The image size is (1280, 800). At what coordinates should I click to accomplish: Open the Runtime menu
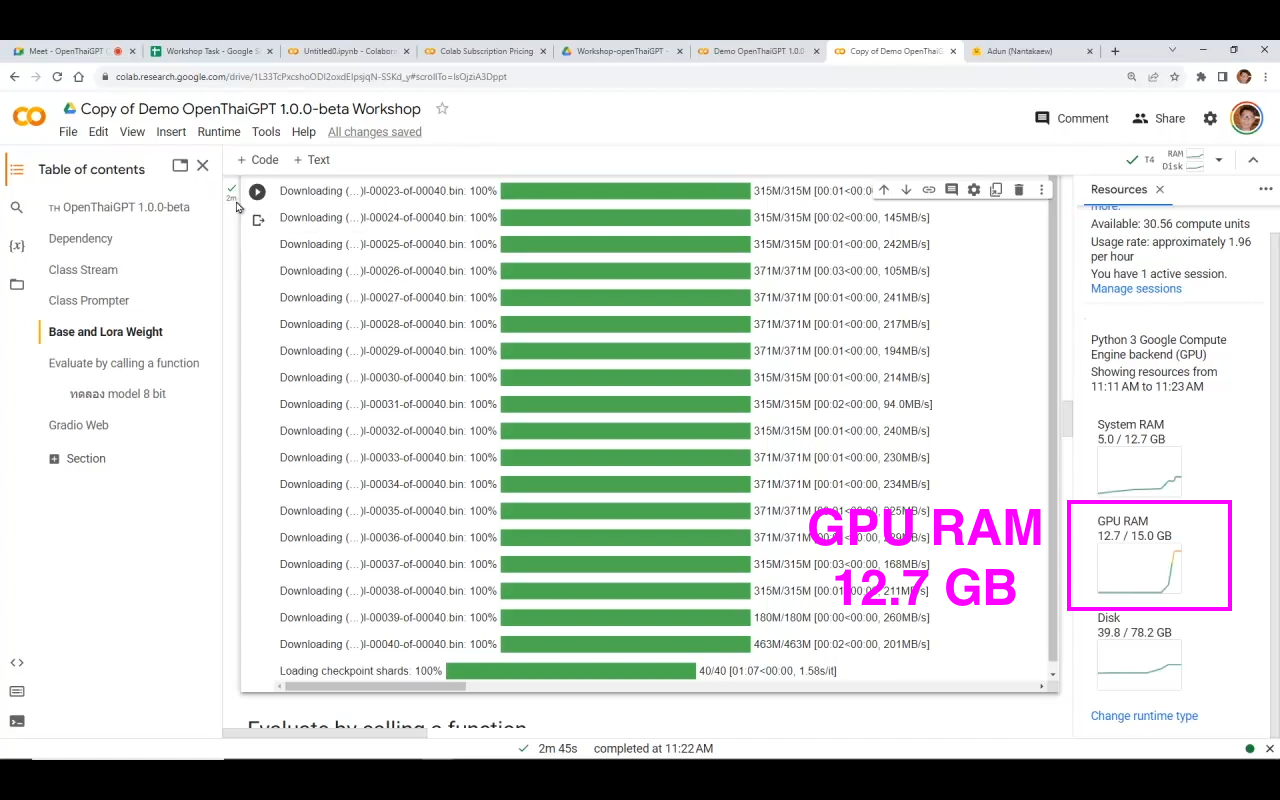219,132
